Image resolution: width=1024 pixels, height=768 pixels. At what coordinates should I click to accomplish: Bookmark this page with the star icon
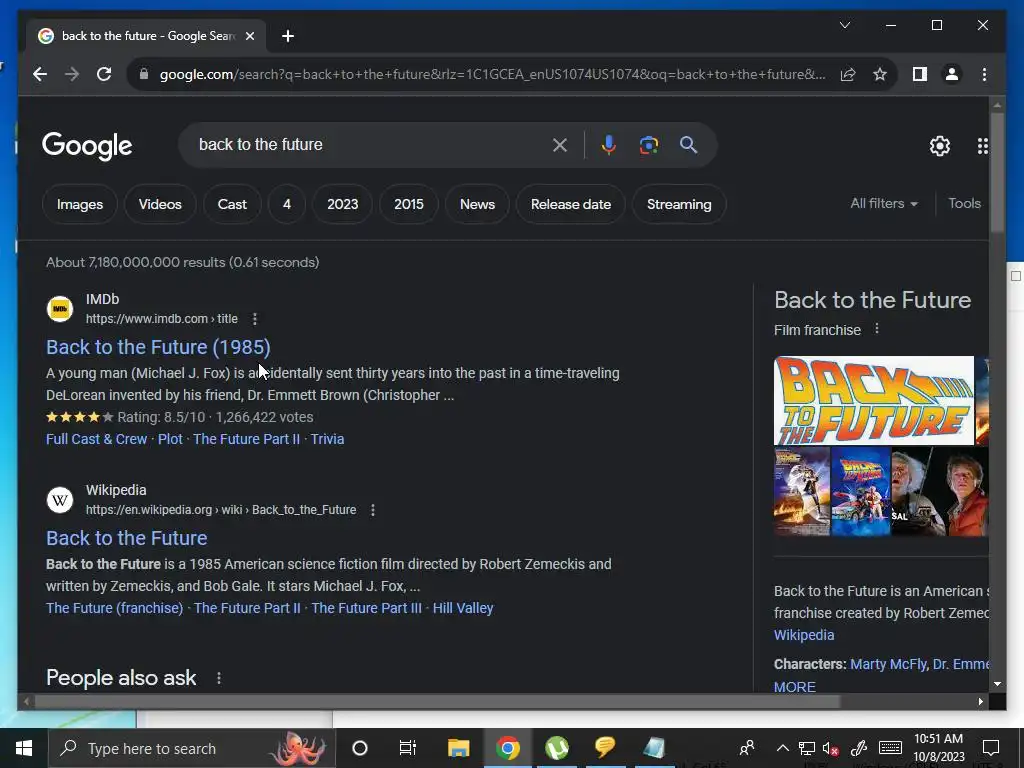pos(880,74)
